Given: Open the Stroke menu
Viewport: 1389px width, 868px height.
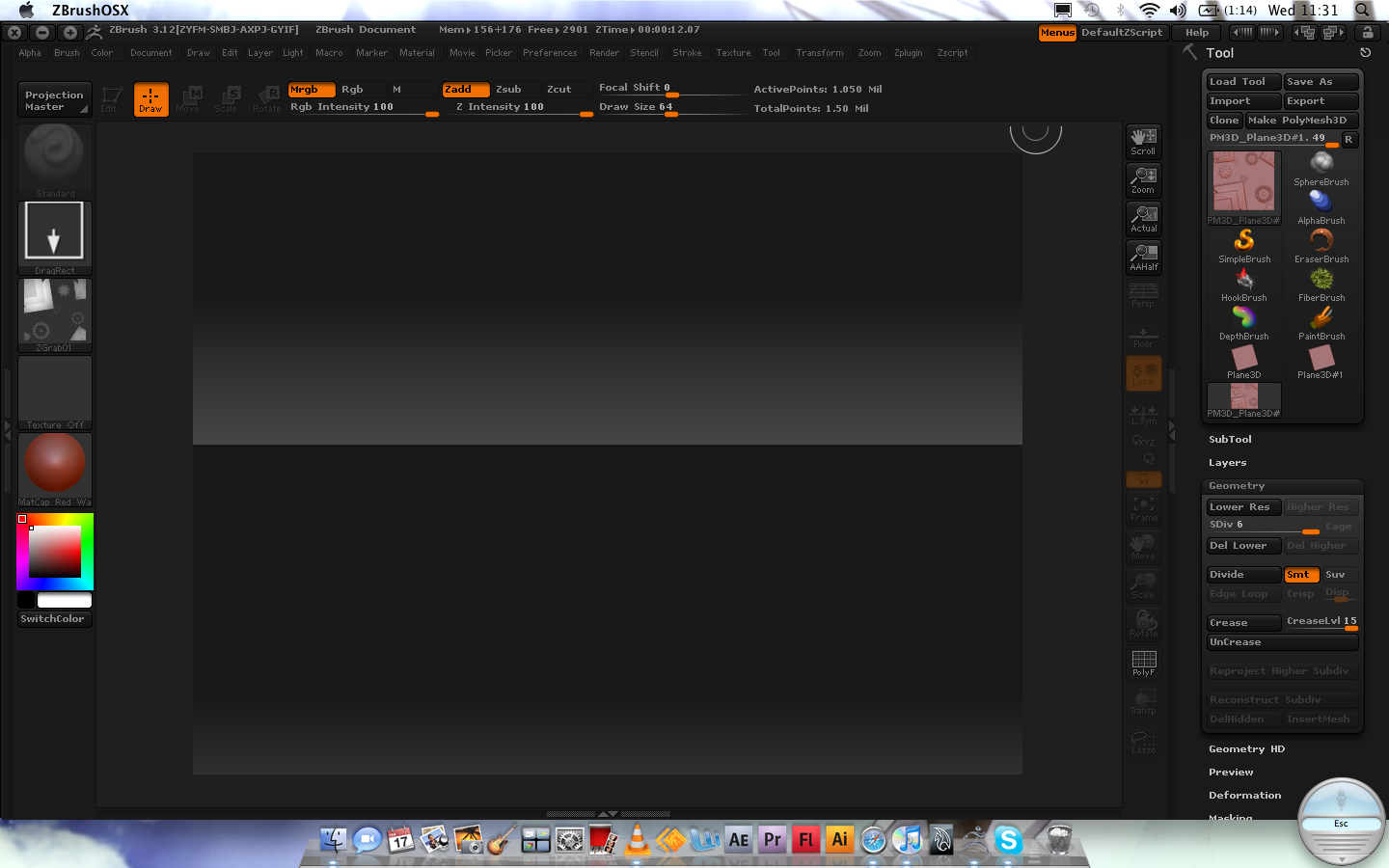Looking at the screenshot, I should pyautogui.click(x=687, y=53).
